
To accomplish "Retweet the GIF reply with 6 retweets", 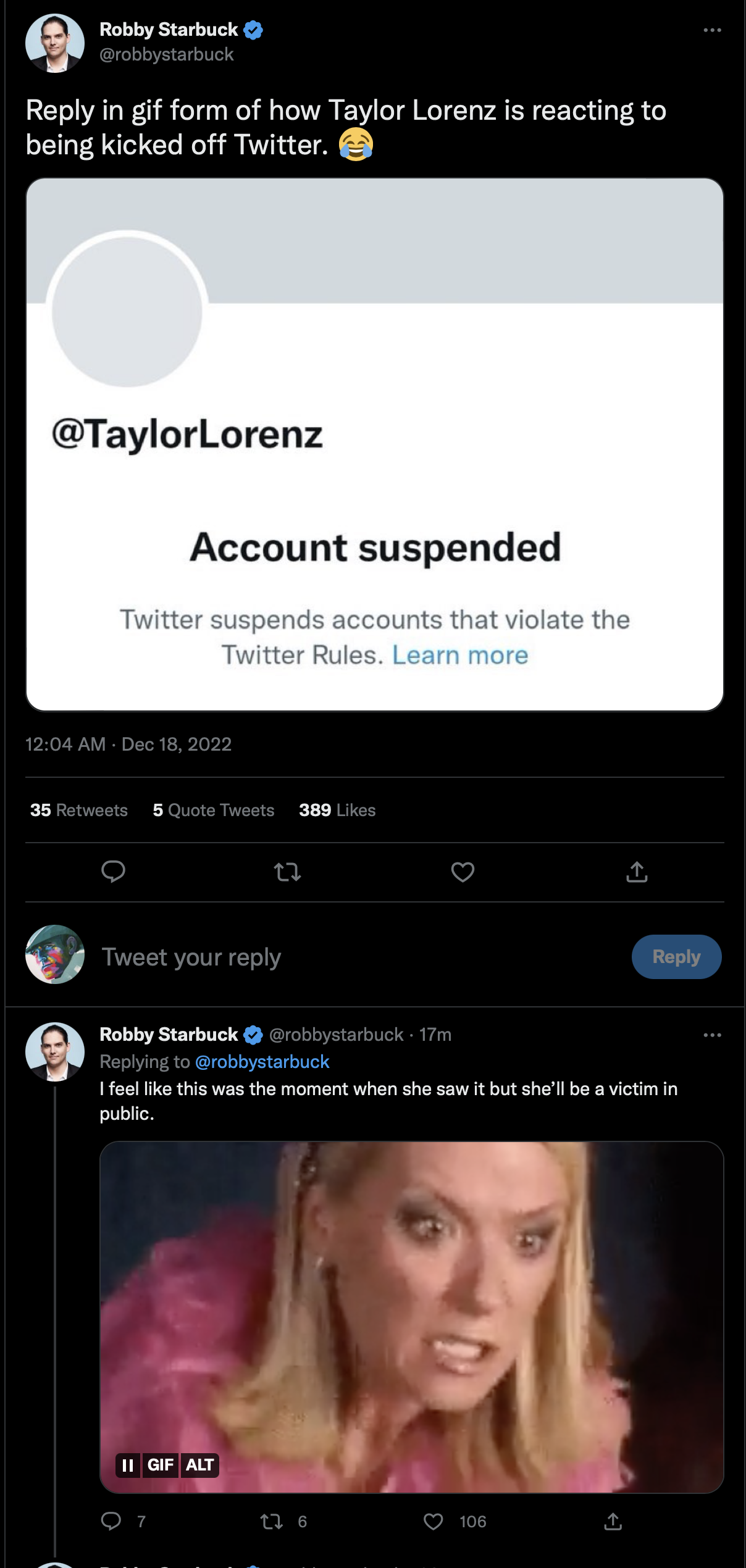I will pos(272,1522).
